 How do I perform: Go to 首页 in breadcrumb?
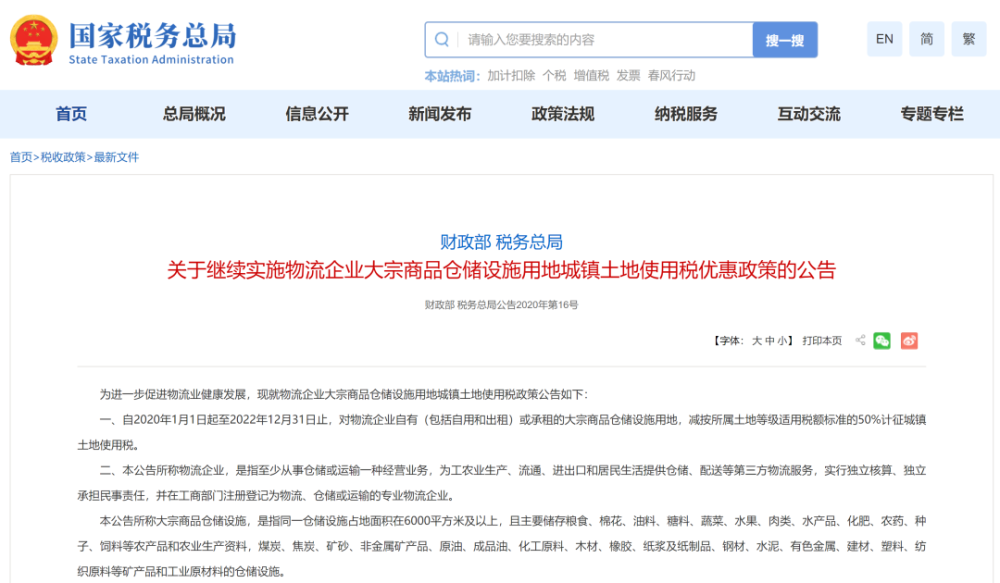[21, 157]
